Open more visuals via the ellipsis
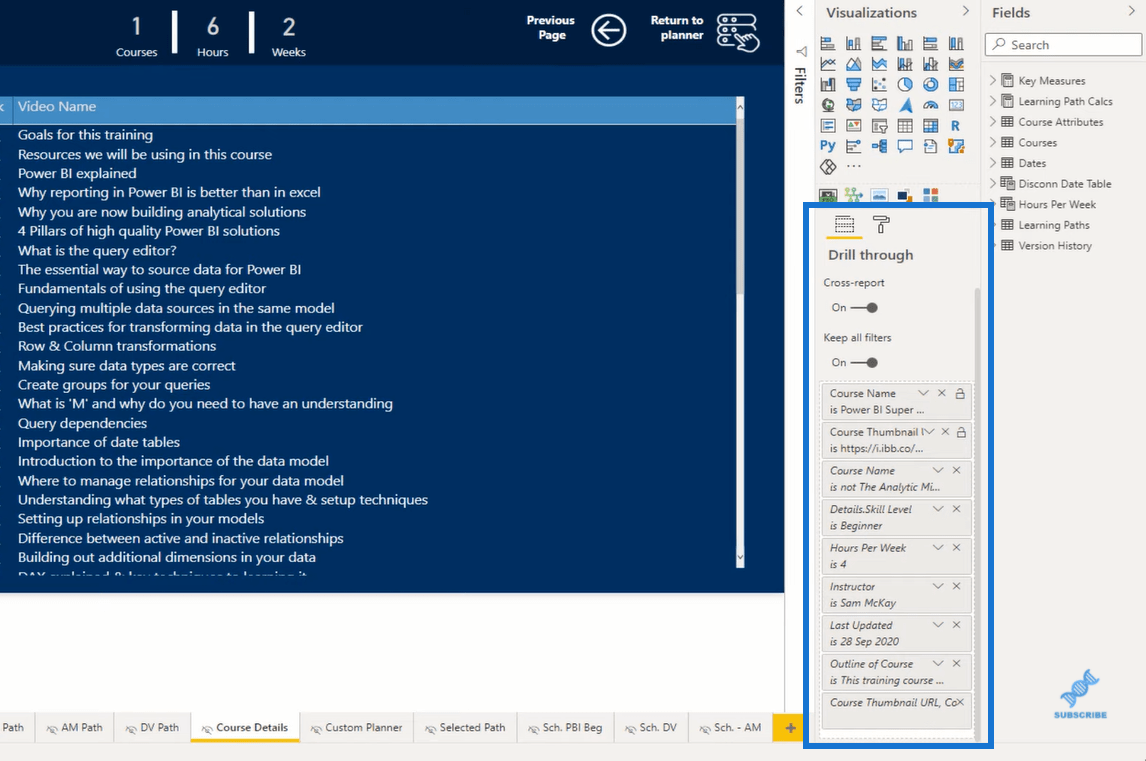The height and width of the screenshot is (761, 1146). coord(853,167)
